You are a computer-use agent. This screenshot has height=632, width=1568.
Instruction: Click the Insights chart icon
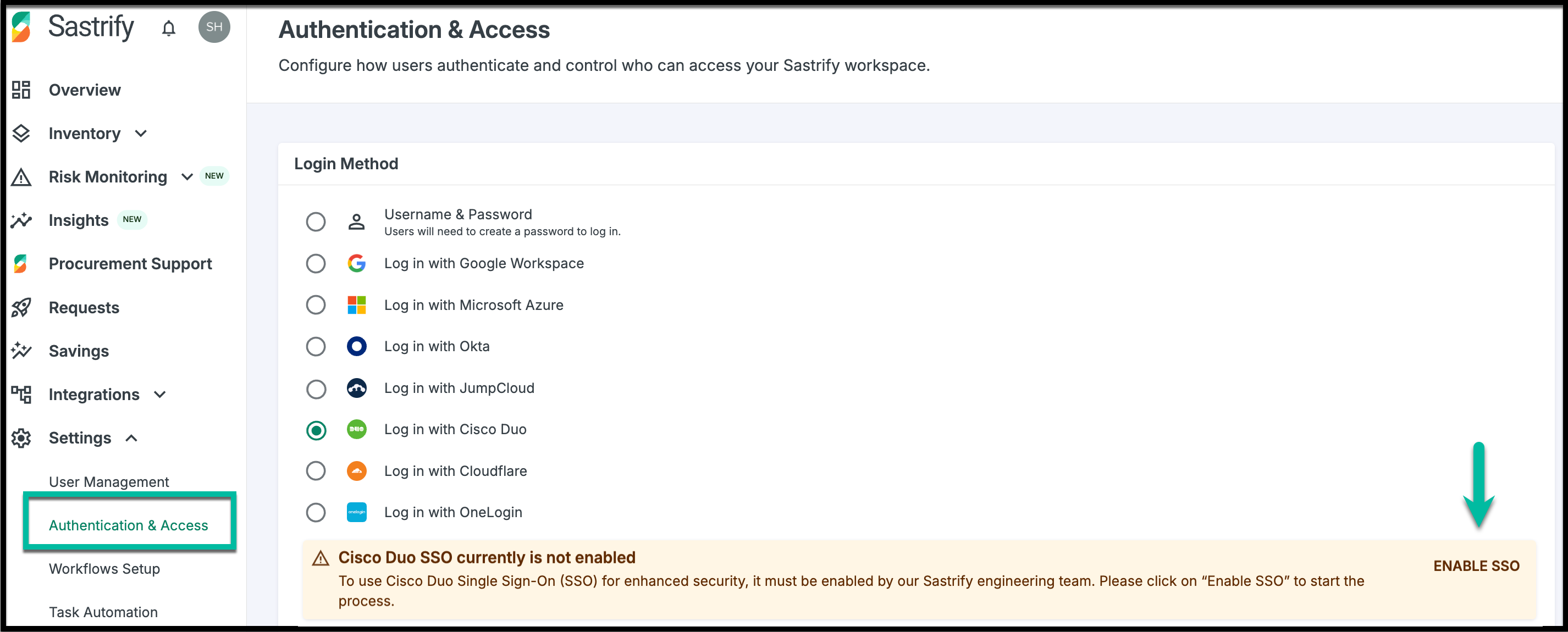(21, 220)
